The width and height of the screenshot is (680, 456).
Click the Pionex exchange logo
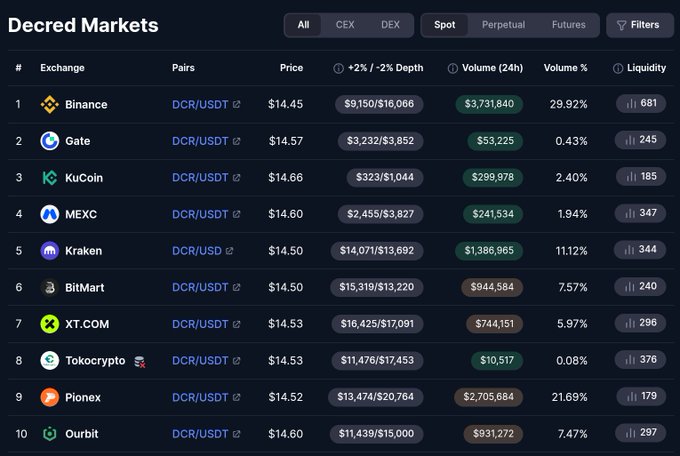(x=49, y=397)
